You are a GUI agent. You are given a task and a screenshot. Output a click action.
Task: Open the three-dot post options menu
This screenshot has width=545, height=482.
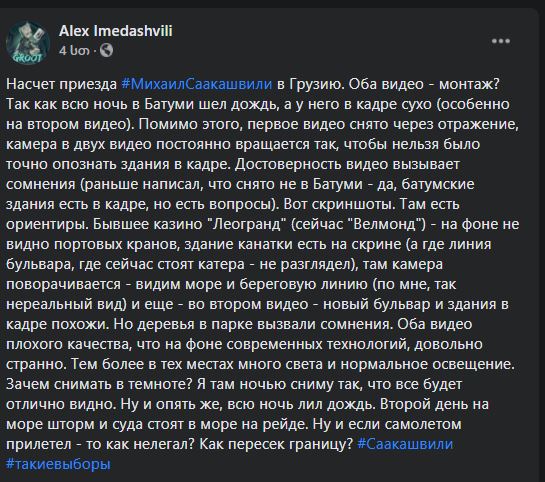pyautogui.click(x=501, y=41)
